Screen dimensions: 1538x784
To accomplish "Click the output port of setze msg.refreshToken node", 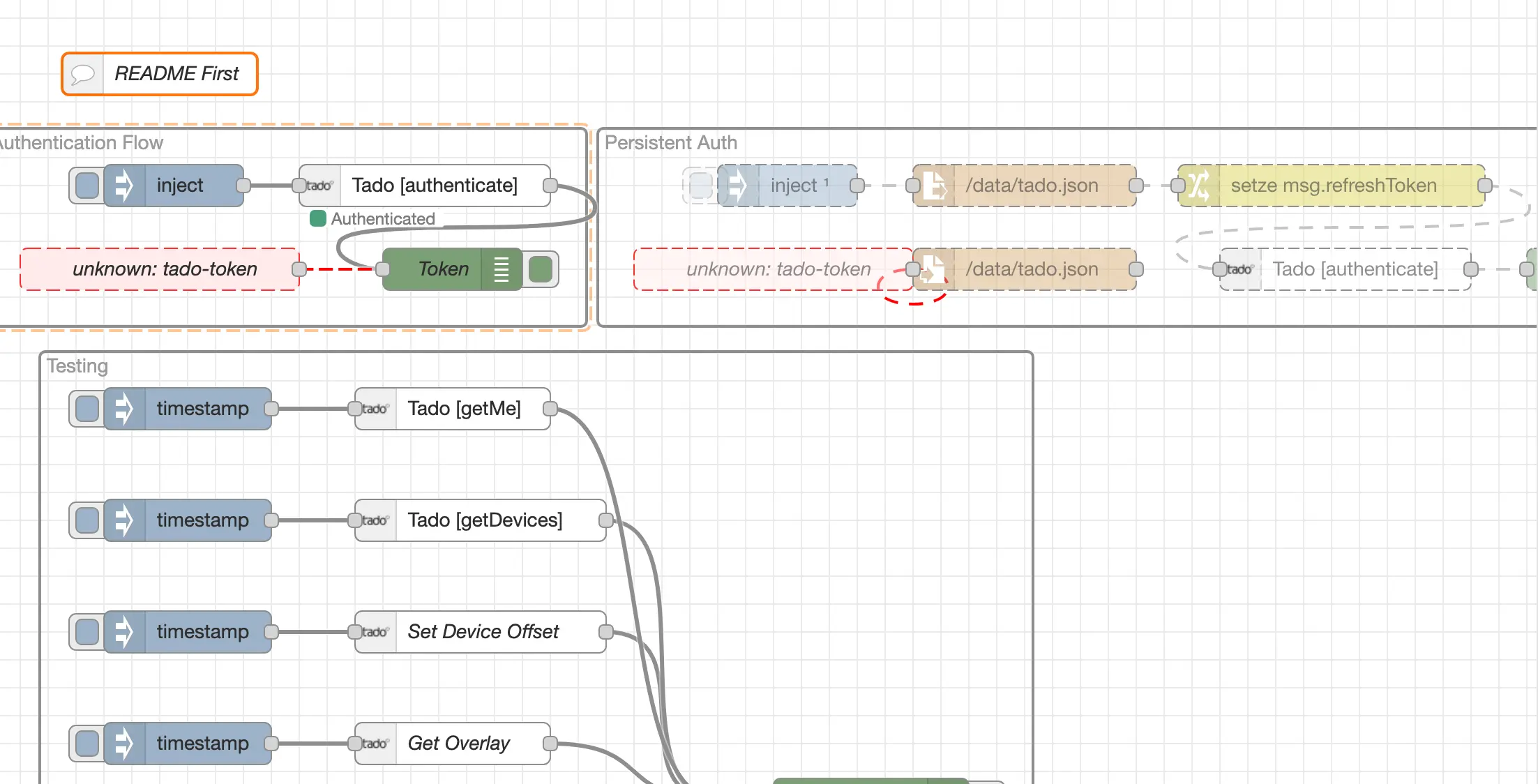I will point(1485,186).
